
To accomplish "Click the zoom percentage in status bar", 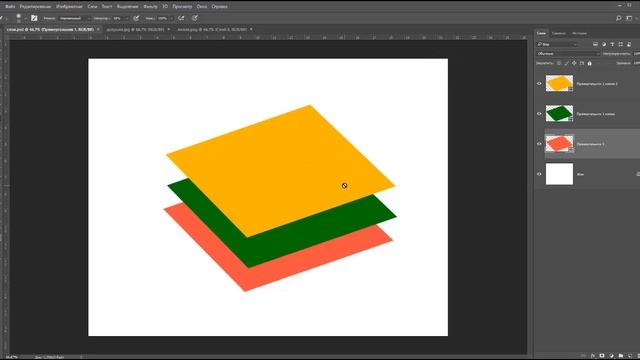I will 11,357.
